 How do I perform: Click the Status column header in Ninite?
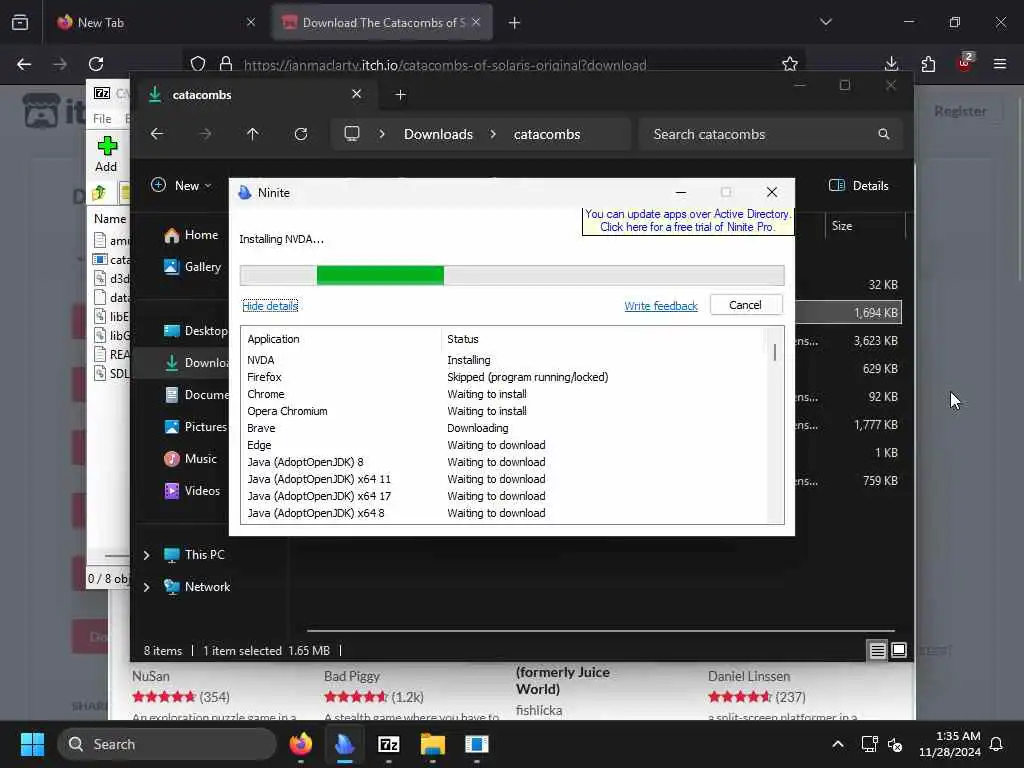tap(602, 339)
